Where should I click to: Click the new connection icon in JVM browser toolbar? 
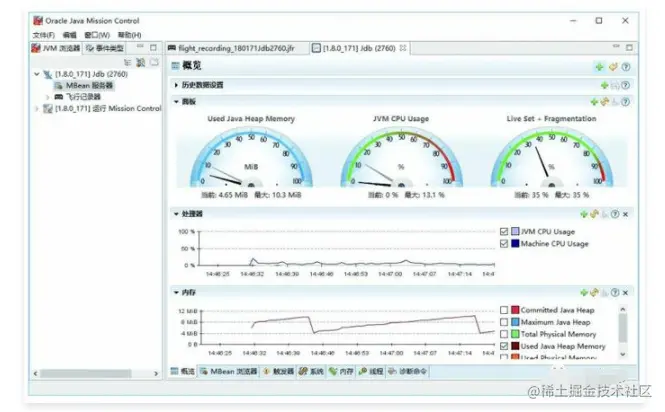(x=140, y=62)
